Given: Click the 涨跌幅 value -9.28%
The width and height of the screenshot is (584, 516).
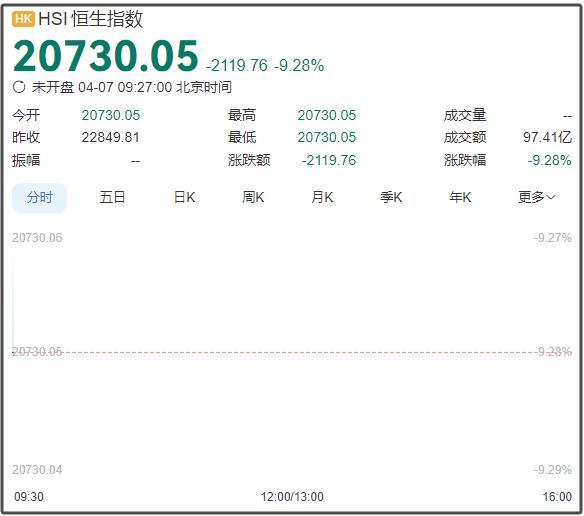Looking at the screenshot, I should click(x=549, y=160).
